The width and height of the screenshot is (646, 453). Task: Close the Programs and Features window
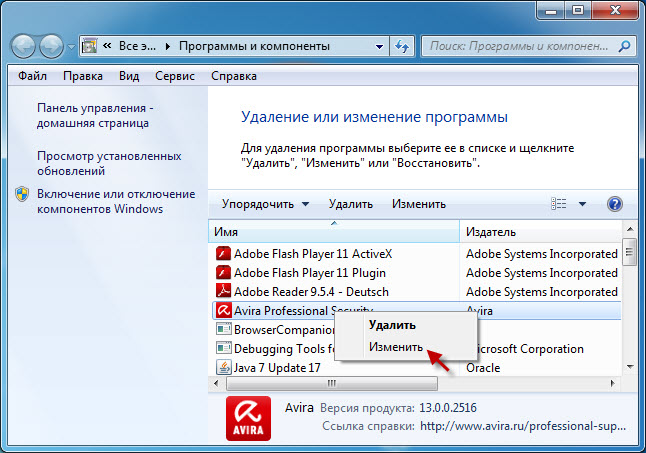pos(615,11)
